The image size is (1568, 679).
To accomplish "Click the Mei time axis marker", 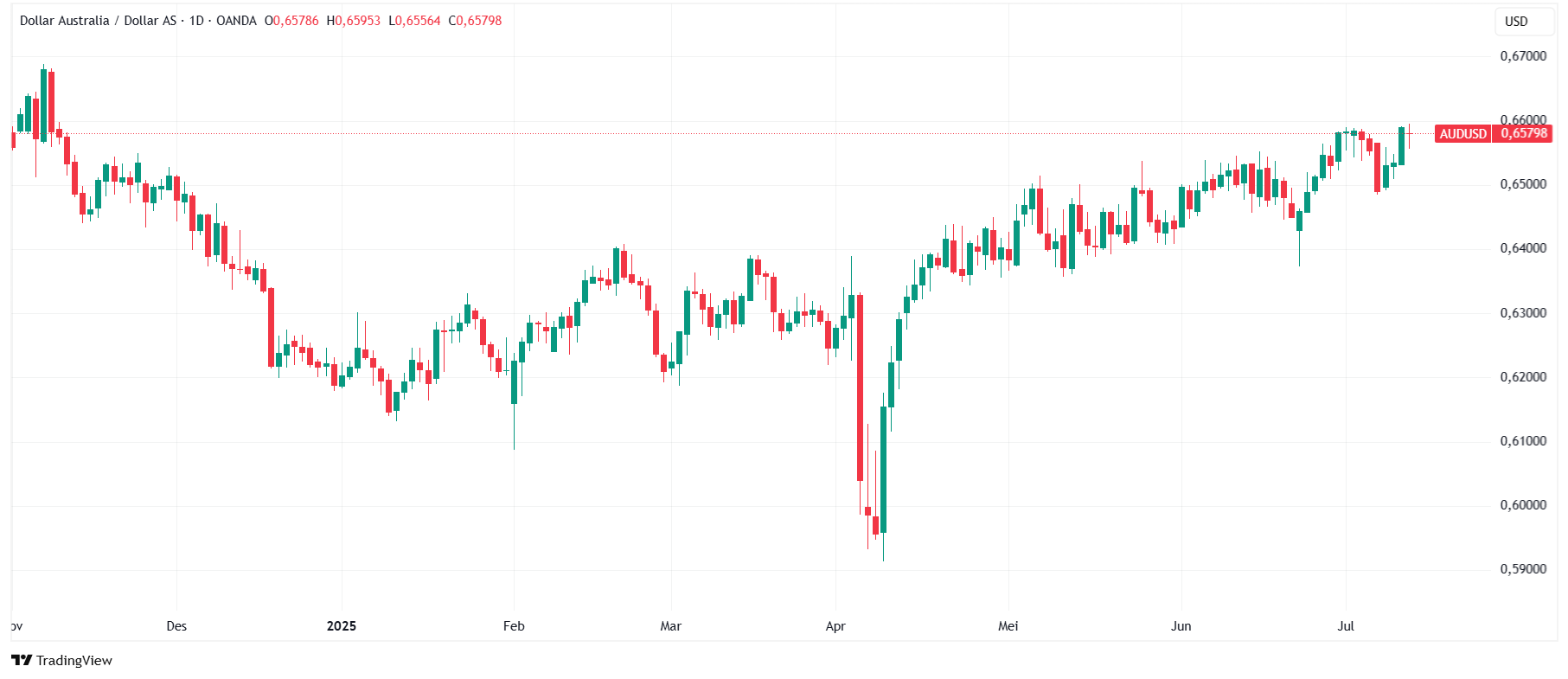I will (1008, 626).
